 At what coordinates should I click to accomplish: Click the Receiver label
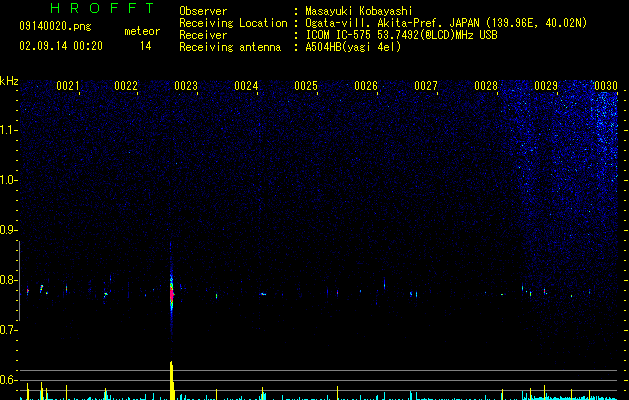click(203, 35)
